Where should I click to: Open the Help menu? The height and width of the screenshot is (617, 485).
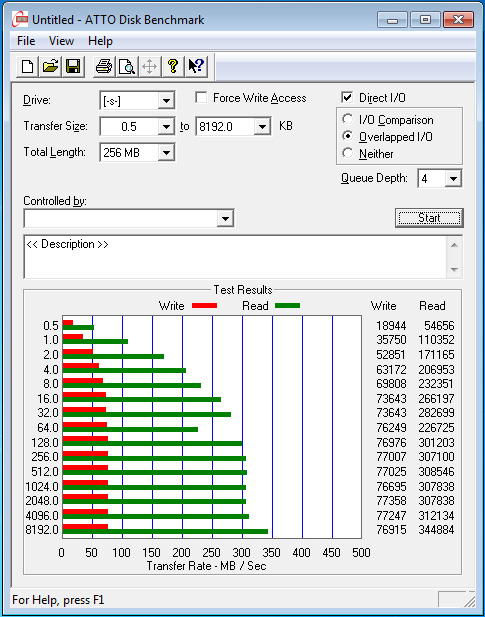pyautogui.click(x=100, y=41)
